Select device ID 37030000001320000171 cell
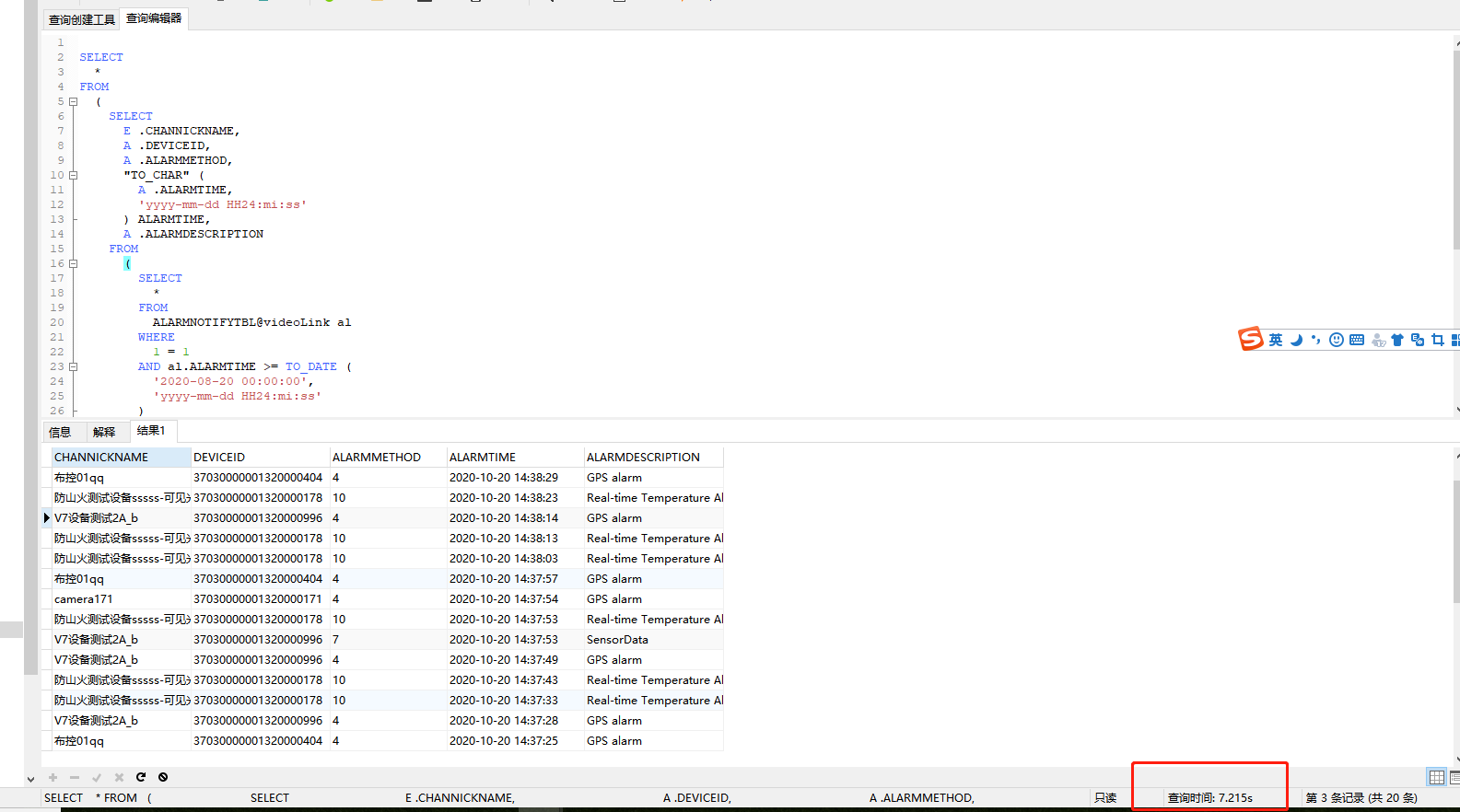1460x812 pixels. [x=261, y=599]
